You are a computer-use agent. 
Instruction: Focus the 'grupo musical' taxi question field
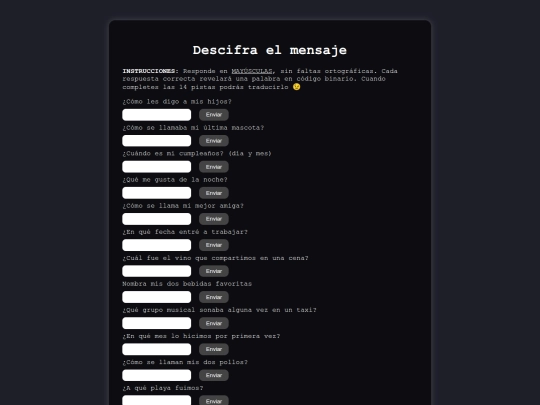coord(157,323)
